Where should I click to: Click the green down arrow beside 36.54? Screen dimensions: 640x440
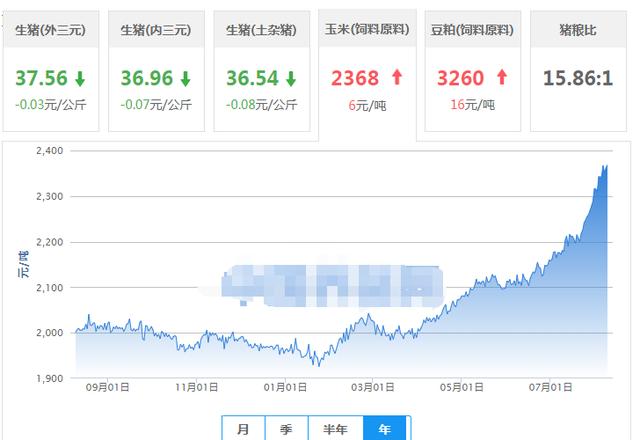coord(291,79)
